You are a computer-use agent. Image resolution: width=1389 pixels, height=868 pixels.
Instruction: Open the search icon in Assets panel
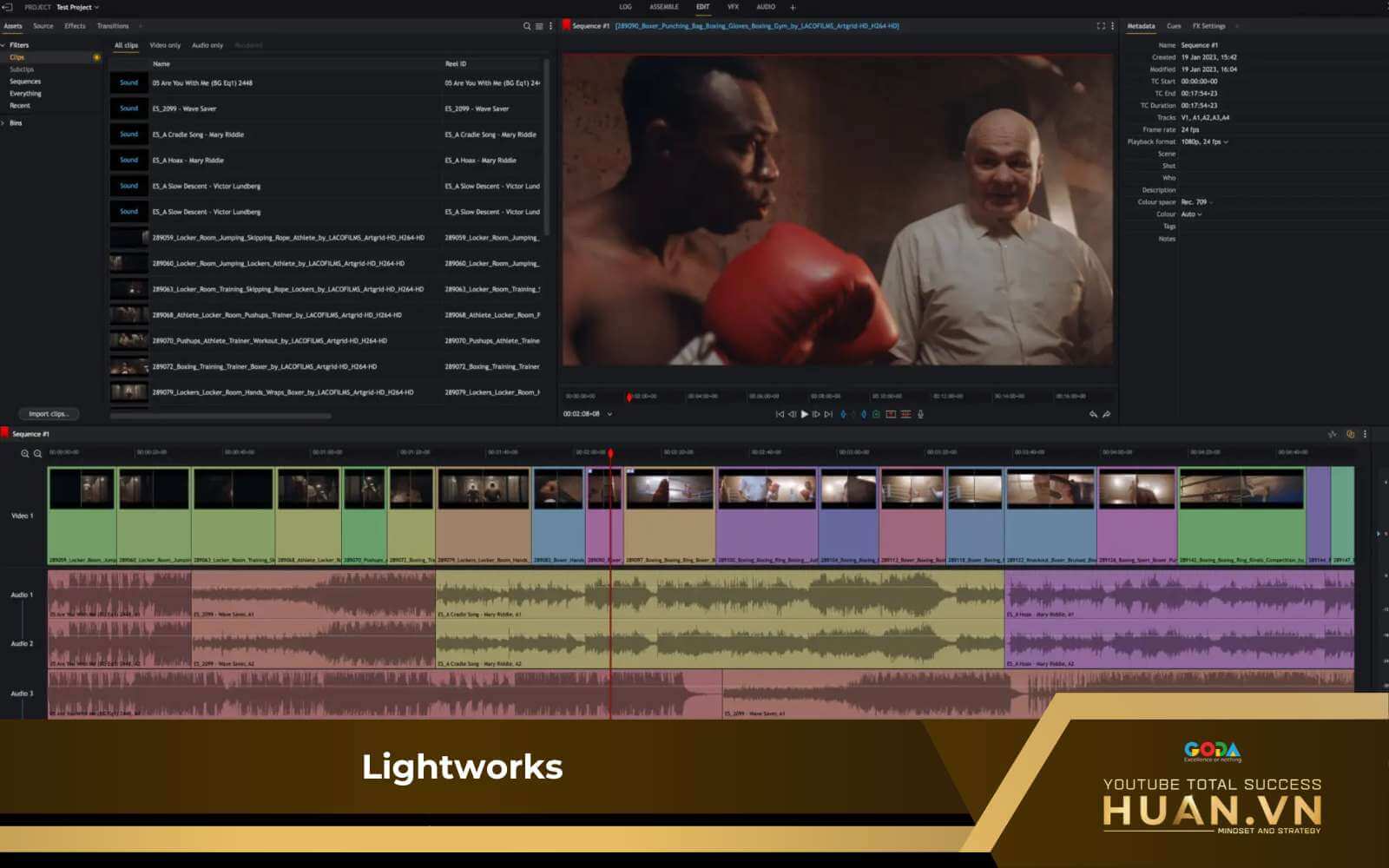pos(526,26)
